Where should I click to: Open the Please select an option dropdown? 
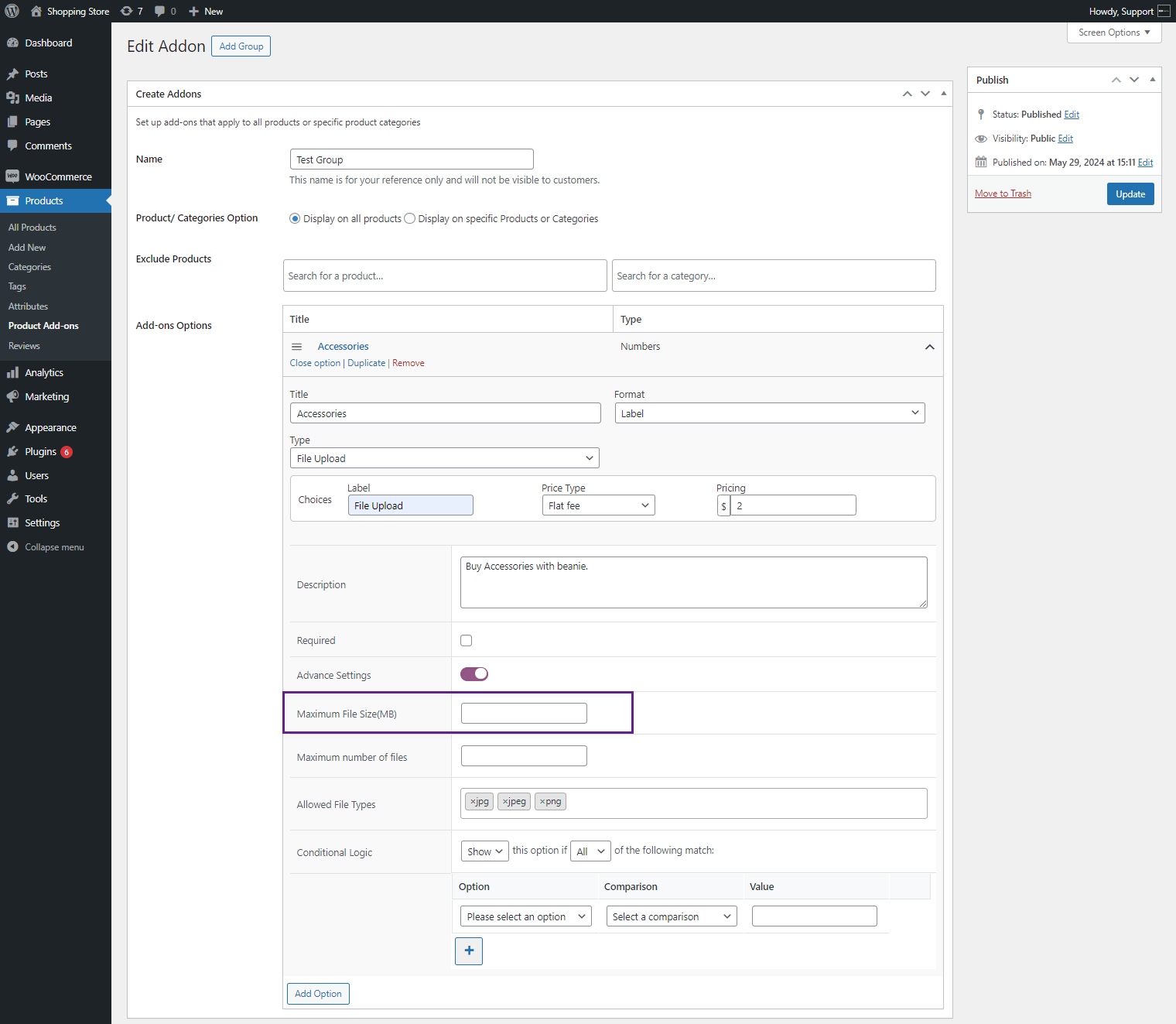pyautogui.click(x=526, y=916)
